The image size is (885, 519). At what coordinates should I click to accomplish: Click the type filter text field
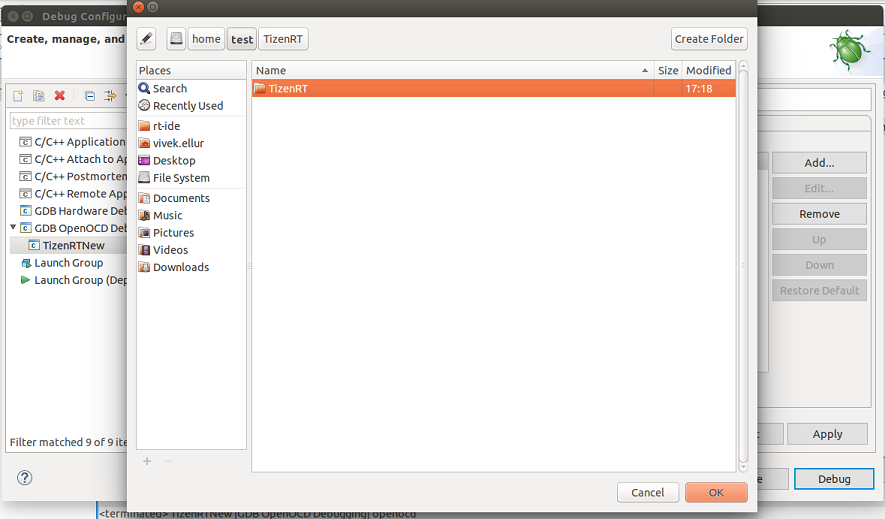point(68,121)
